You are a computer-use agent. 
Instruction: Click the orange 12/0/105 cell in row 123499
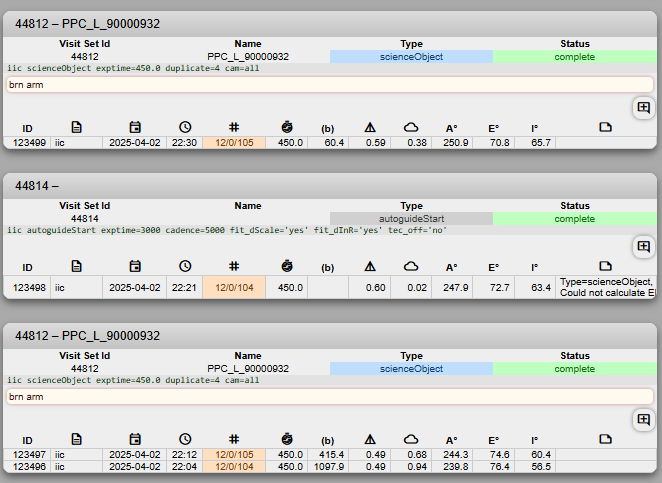coord(233,143)
